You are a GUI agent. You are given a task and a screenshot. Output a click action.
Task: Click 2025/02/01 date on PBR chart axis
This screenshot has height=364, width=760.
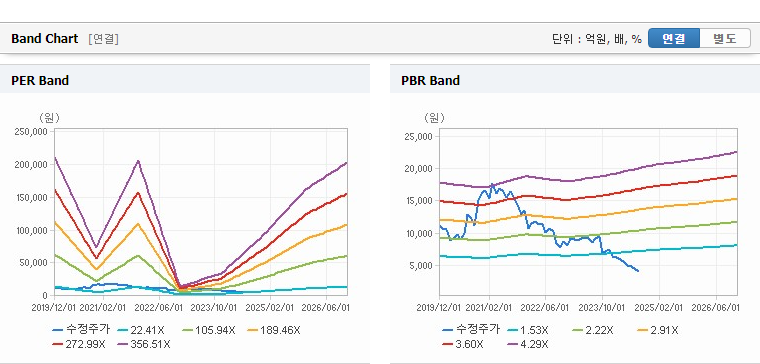point(659,308)
